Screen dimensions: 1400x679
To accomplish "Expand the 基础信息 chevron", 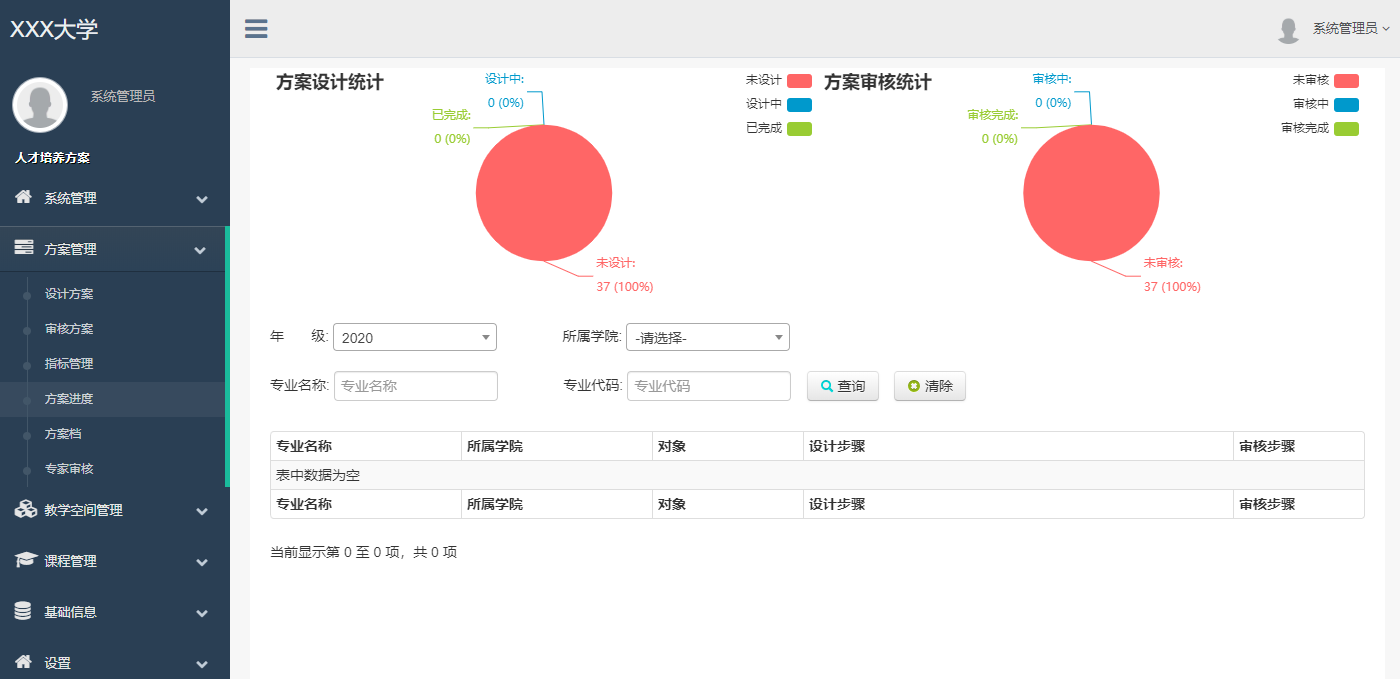I will point(202,613).
